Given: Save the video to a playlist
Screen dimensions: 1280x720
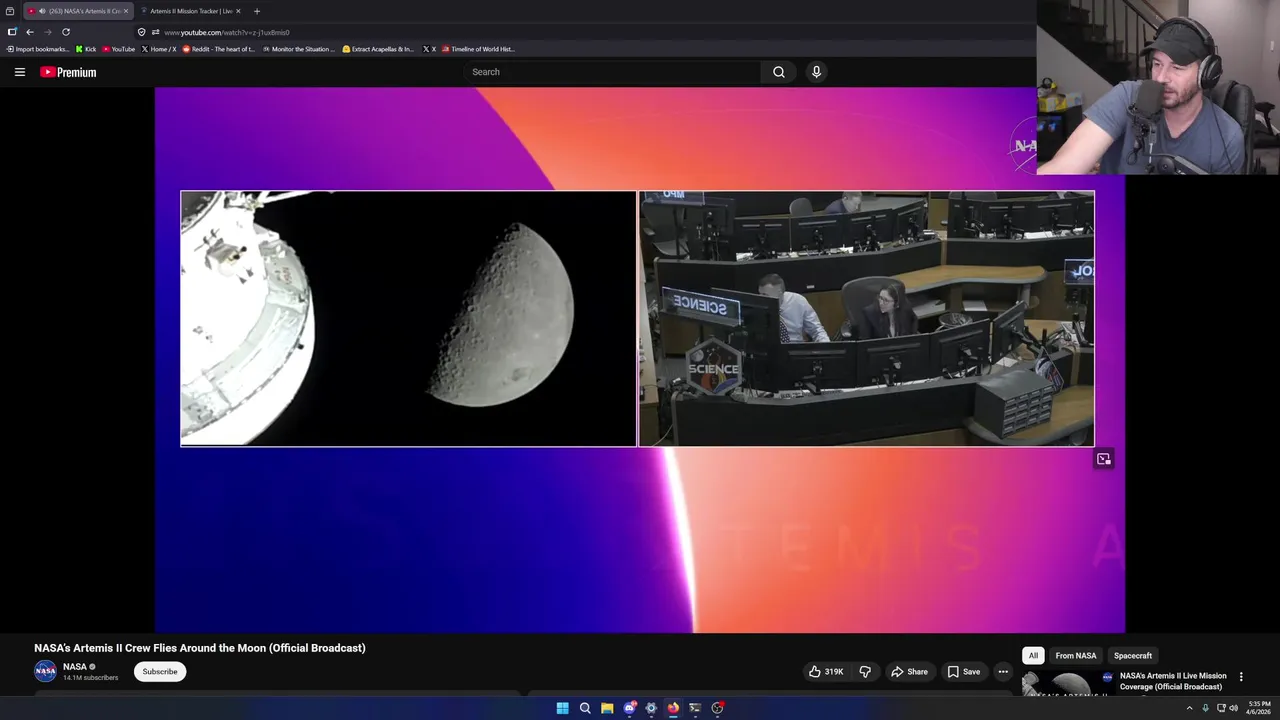Looking at the screenshot, I should (964, 672).
